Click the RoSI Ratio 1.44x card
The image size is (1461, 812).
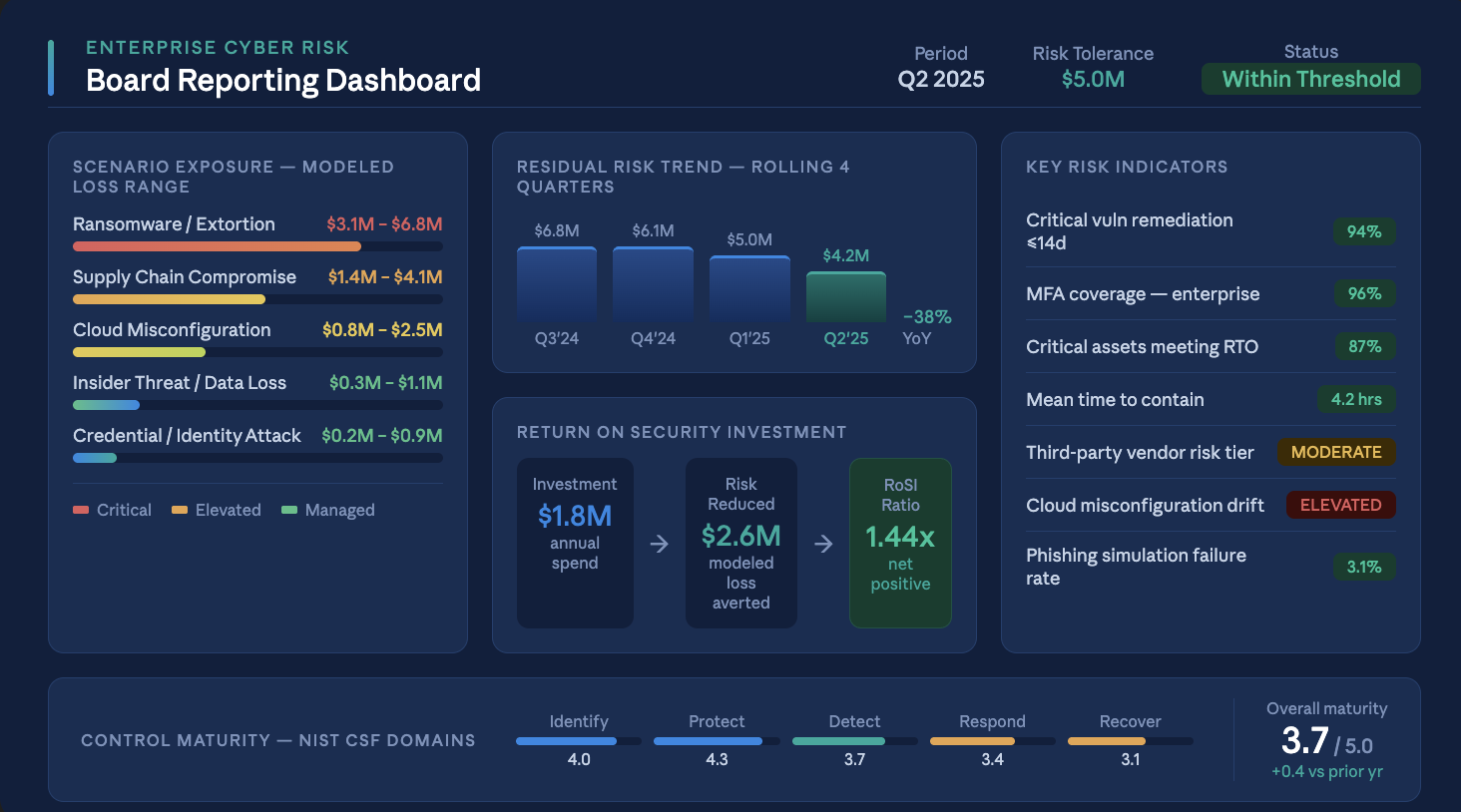(x=900, y=543)
